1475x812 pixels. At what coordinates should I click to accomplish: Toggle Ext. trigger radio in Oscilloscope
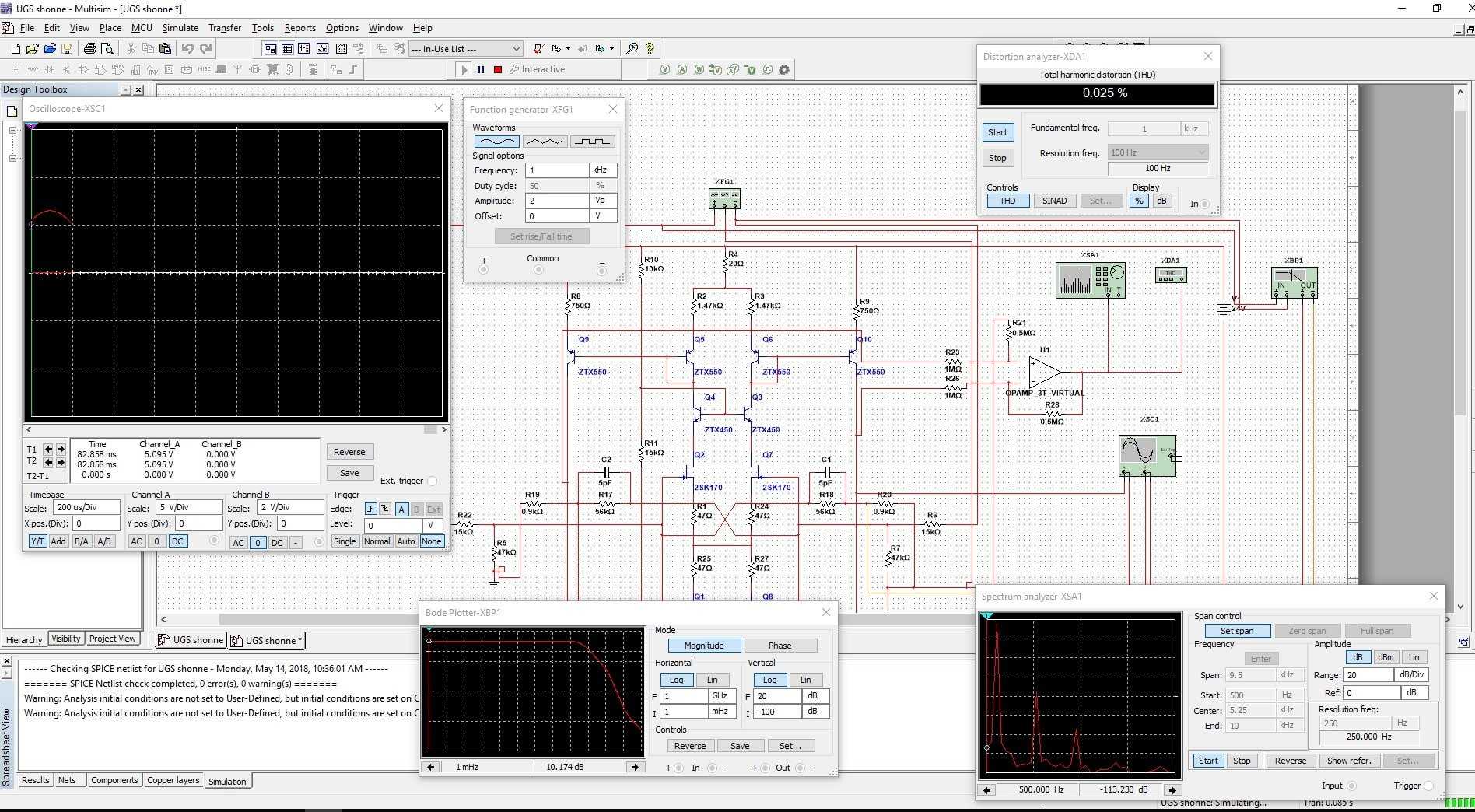point(433,481)
